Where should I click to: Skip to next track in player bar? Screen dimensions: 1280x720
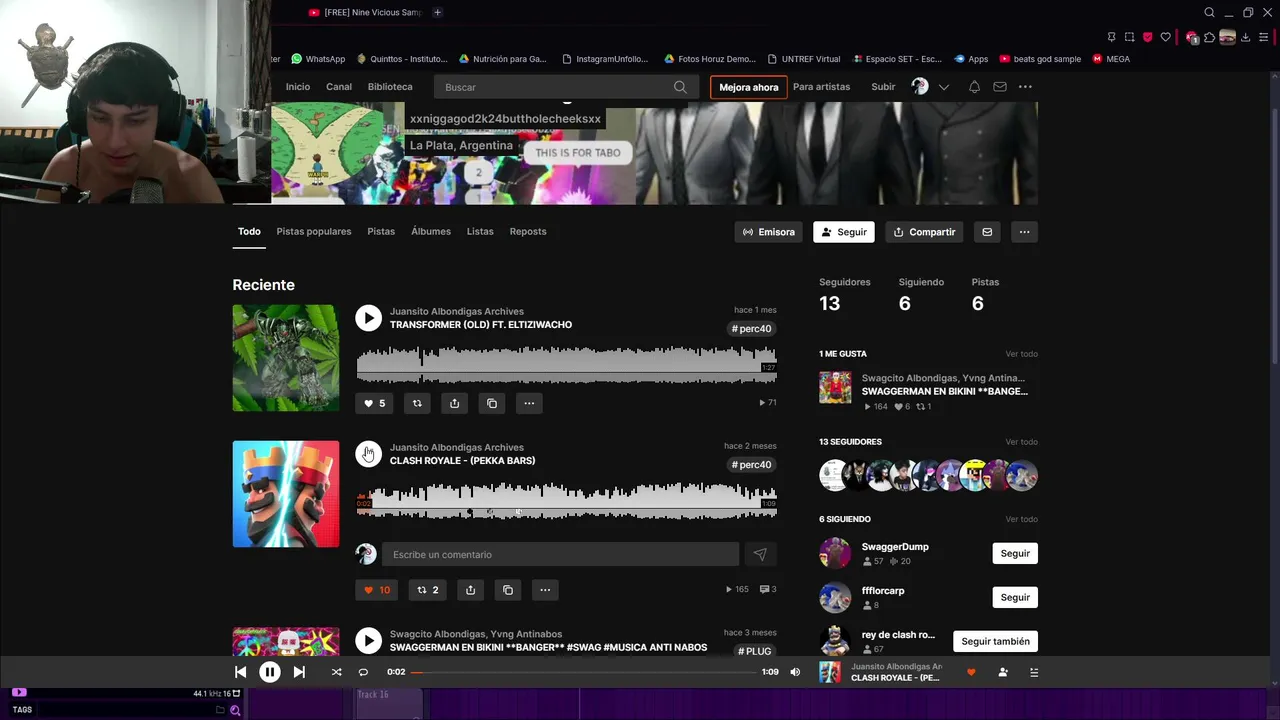299,672
